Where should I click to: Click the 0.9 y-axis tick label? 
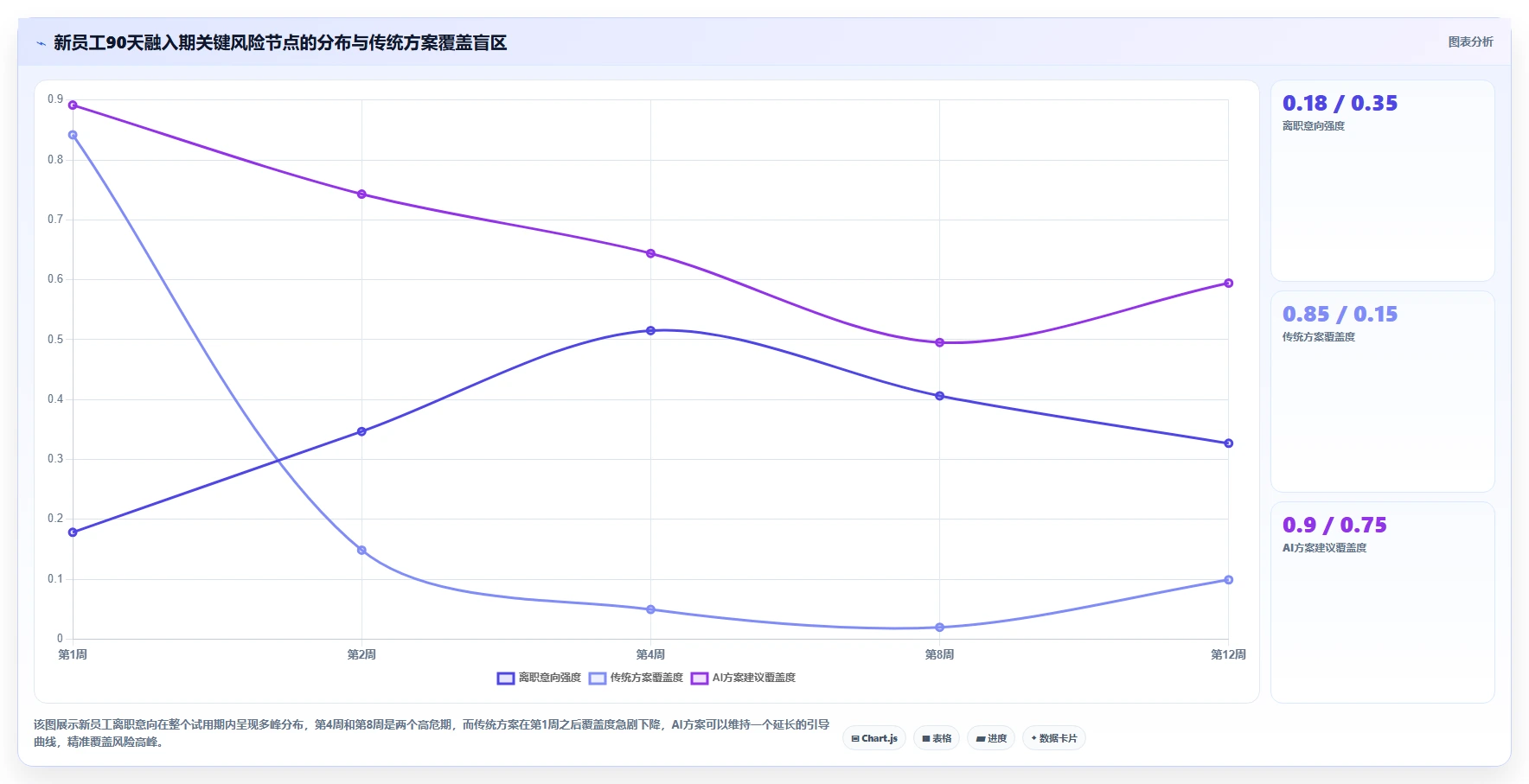[x=55, y=99]
